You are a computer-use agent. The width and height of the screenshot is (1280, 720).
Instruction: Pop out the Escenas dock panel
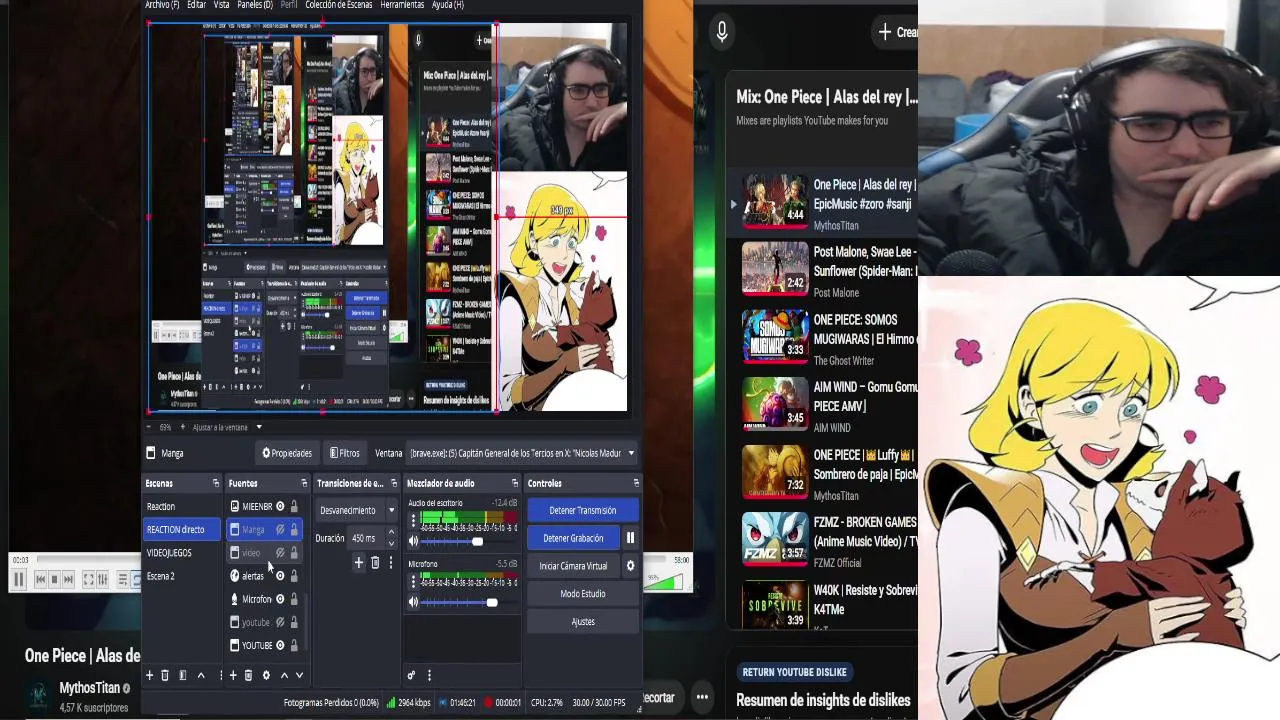pyautogui.click(x=215, y=483)
